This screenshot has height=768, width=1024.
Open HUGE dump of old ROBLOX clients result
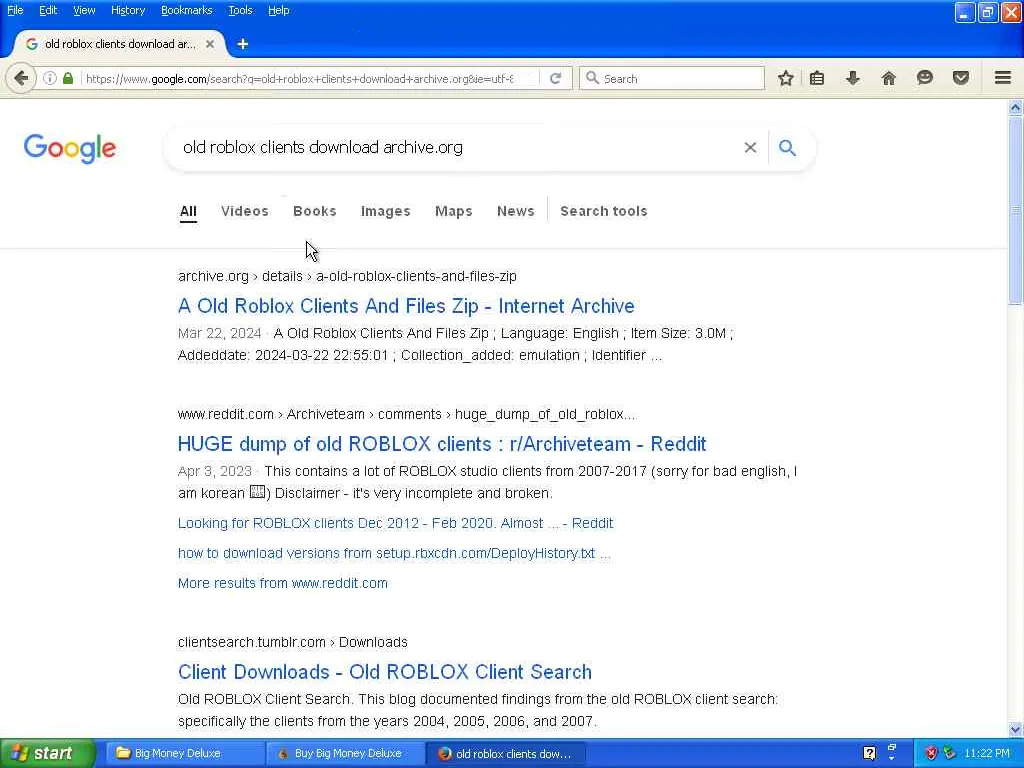[442, 444]
